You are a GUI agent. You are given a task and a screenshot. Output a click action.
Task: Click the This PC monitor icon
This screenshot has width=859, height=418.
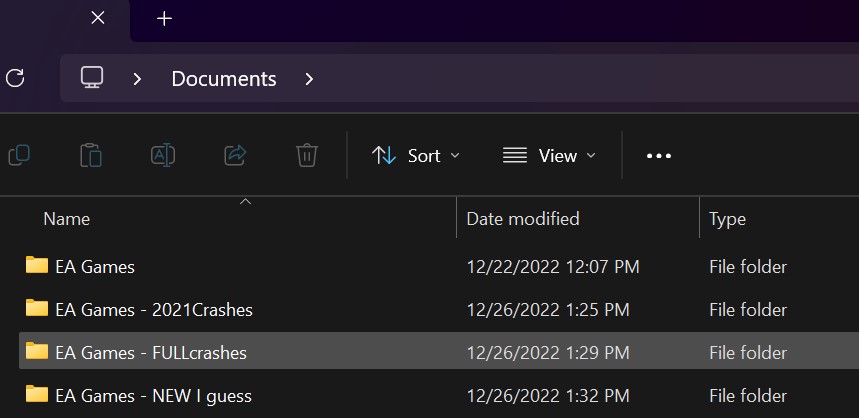pos(93,78)
